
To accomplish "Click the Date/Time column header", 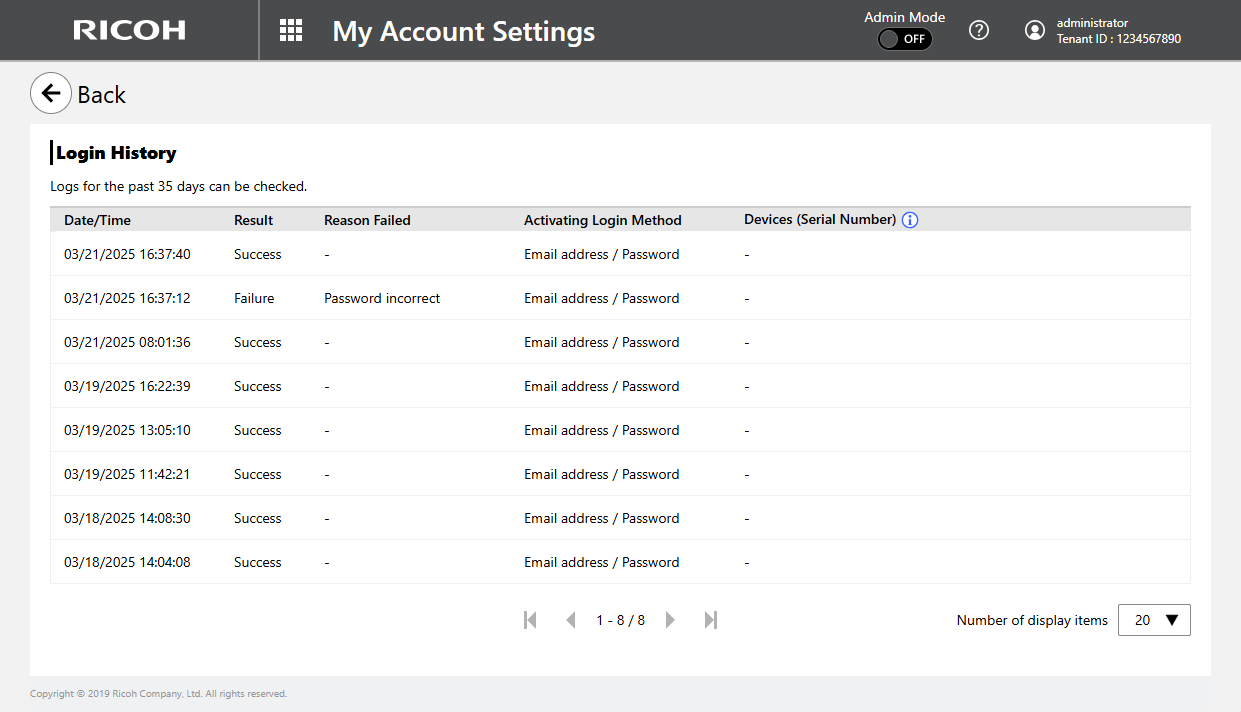I will point(97,220).
